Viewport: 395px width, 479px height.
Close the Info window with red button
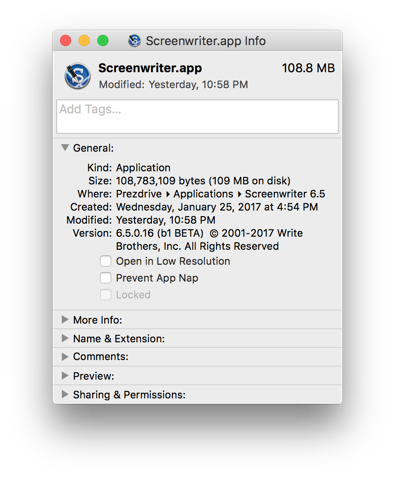[66, 41]
